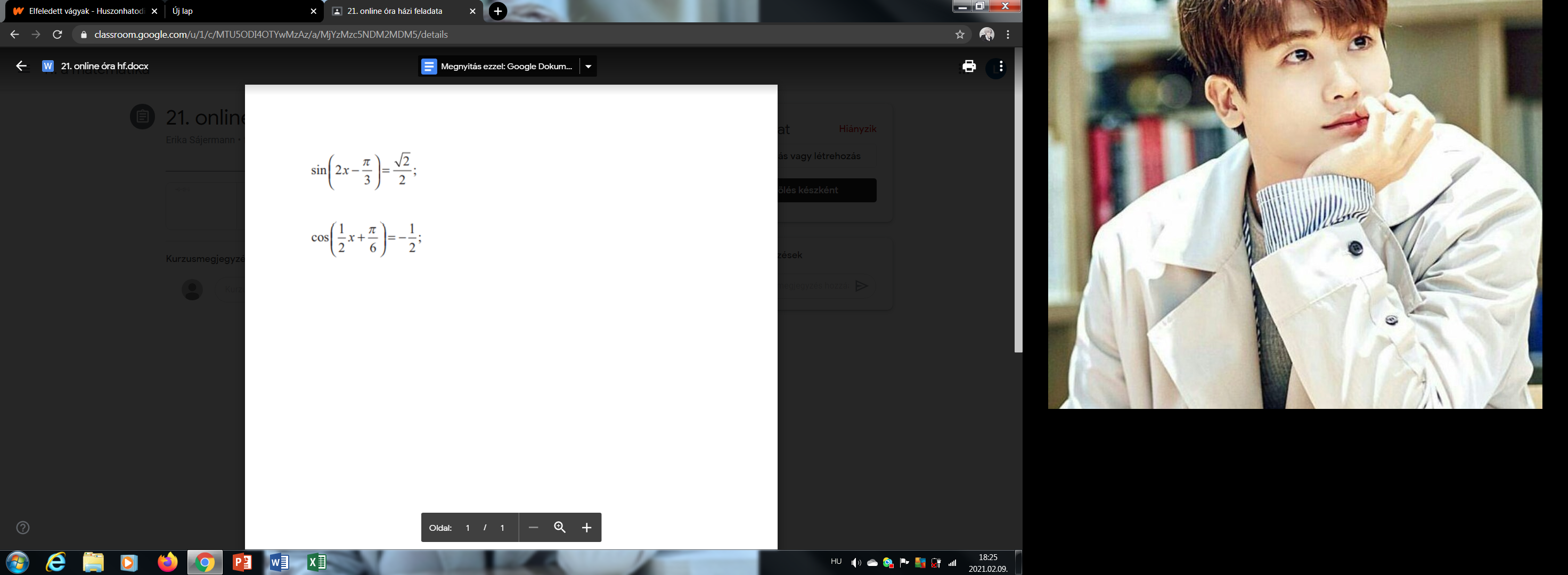Open Chrome's three-dot customize menu
This screenshot has height=575, width=1568.
(x=1008, y=35)
